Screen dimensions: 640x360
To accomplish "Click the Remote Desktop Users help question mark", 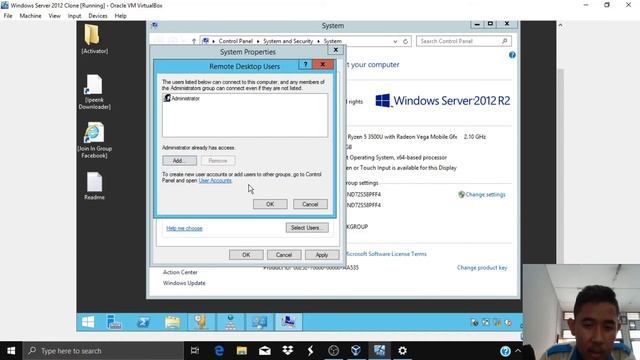I will tap(305, 64).
